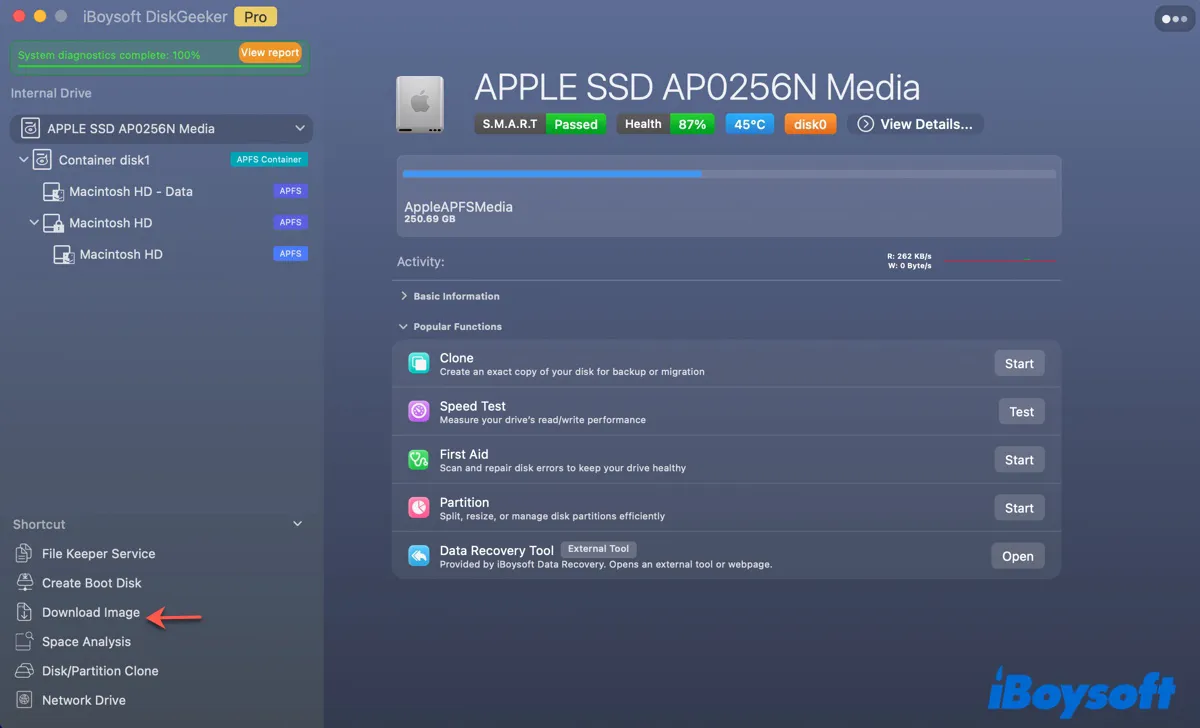Collapse the APPLE SSD AP0256N Media drive chevron
This screenshot has height=728, width=1200.
pyautogui.click(x=299, y=128)
